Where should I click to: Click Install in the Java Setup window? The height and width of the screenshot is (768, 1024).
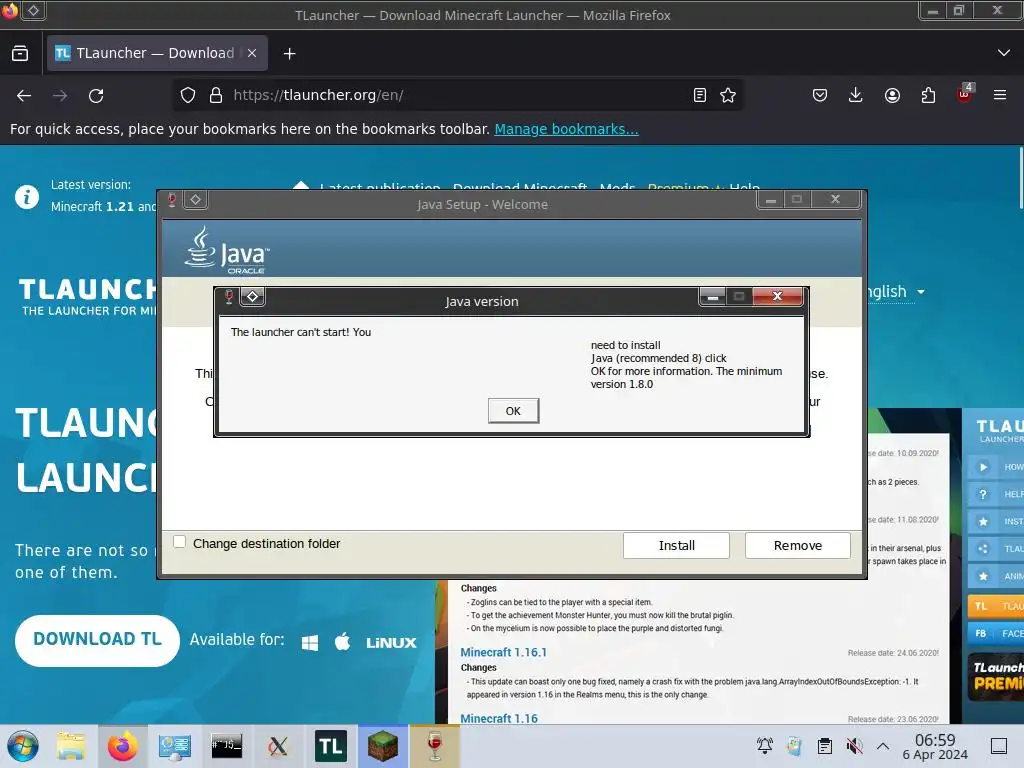(x=676, y=545)
